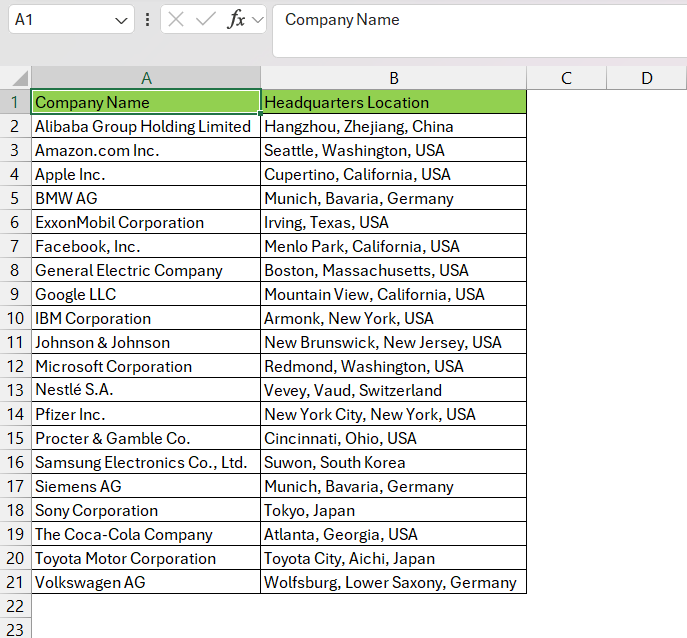This screenshot has height=638, width=687.
Task: Select cell BMW AG
Action: tap(146, 198)
